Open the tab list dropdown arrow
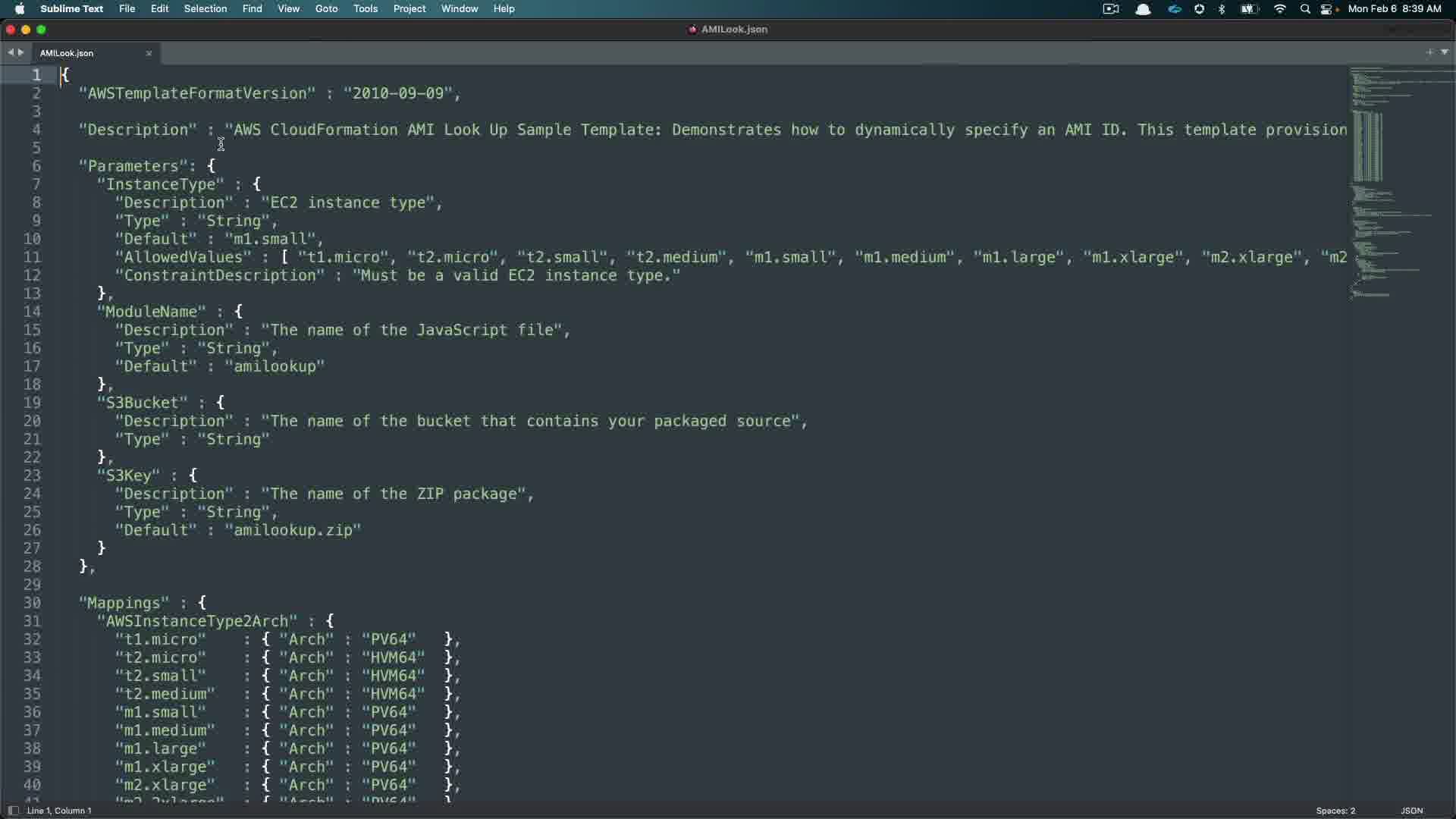The height and width of the screenshot is (819, 1456). coord(1445,52)
